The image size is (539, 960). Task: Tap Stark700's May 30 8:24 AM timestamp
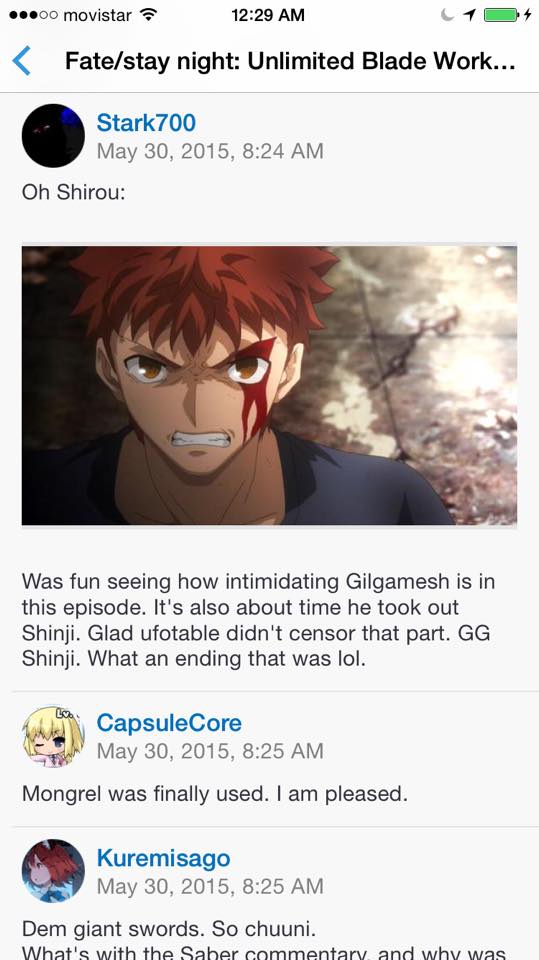(209, 151)
